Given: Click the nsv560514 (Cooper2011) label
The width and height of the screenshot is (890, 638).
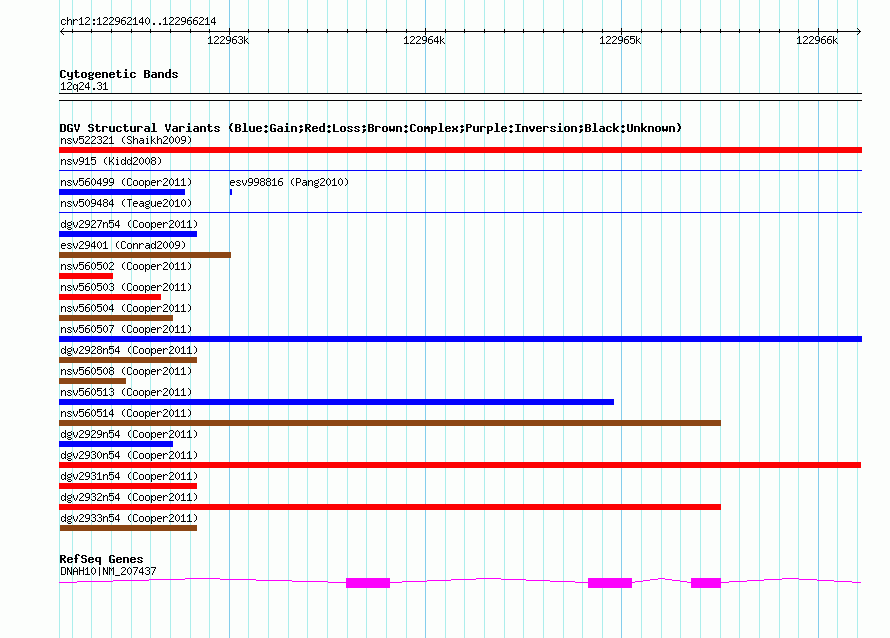Looking at the screenshot, I should click(x=126, y=413).
